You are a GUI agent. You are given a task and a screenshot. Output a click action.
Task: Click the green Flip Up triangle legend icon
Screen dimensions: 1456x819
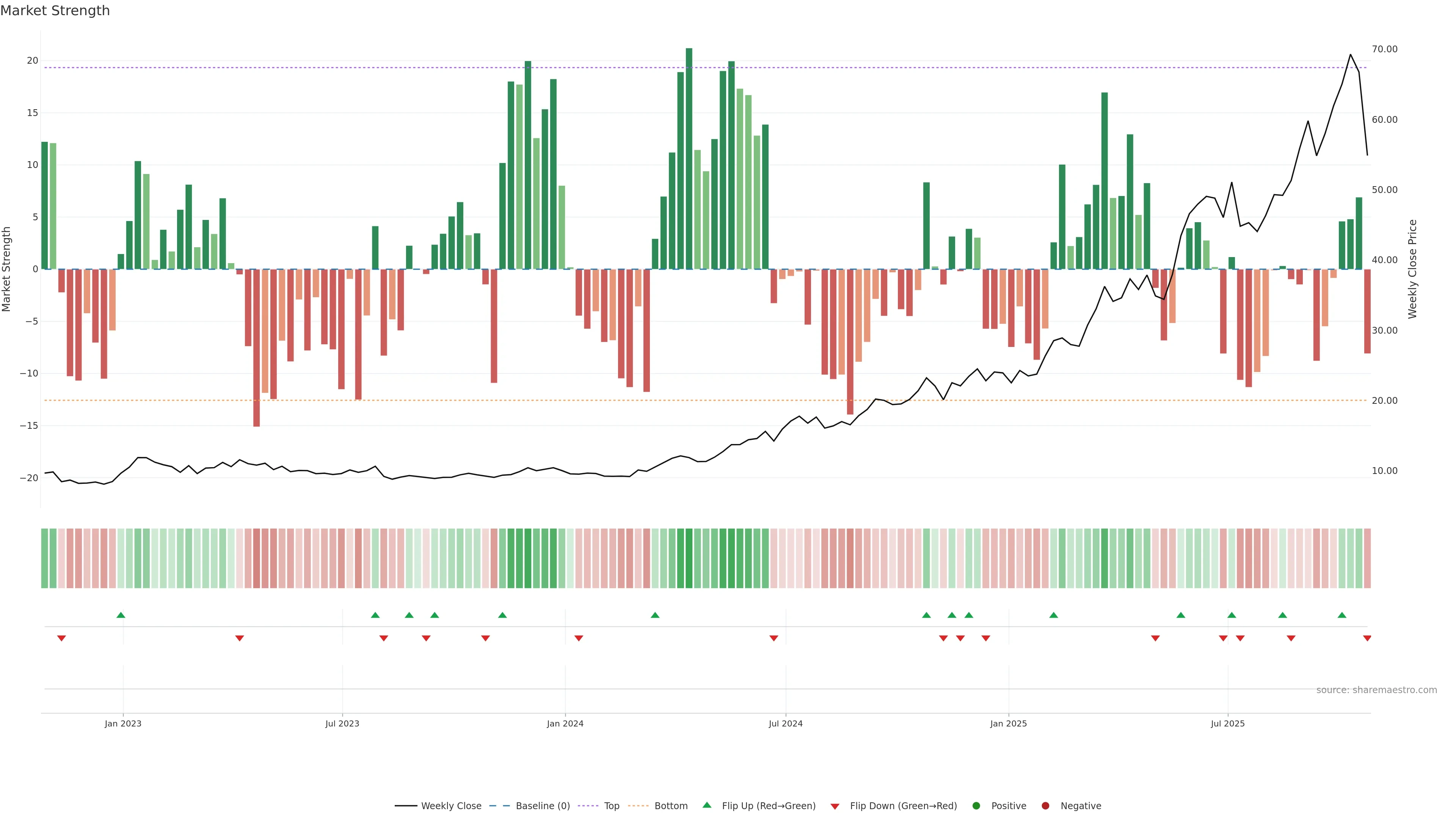coord(706,805)
